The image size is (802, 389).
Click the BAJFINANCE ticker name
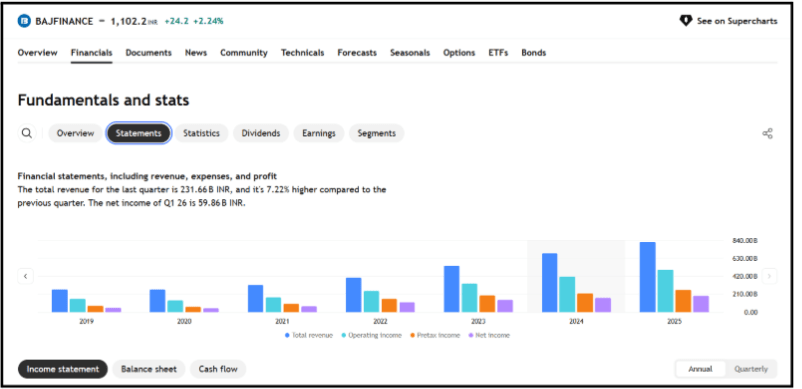(64, 21)
